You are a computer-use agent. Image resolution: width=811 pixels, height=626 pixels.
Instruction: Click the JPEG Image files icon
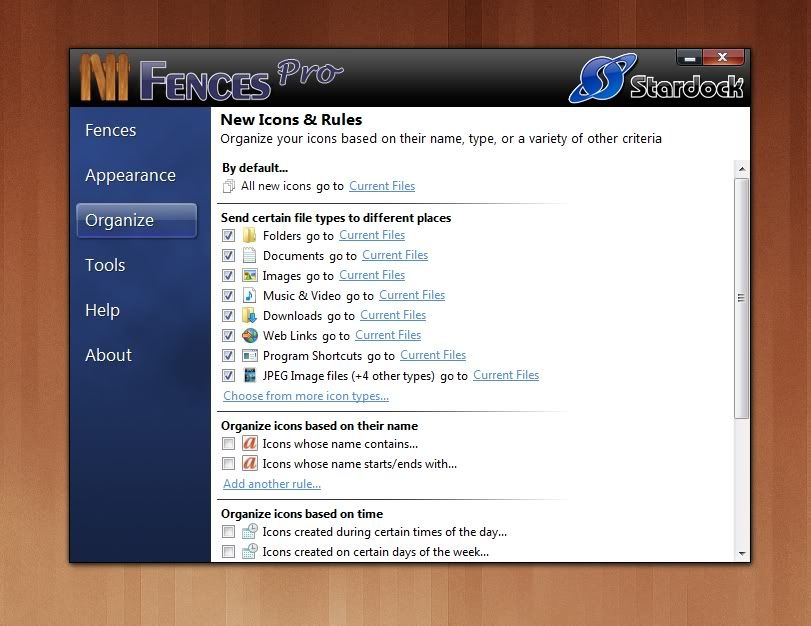click(249, 376)
